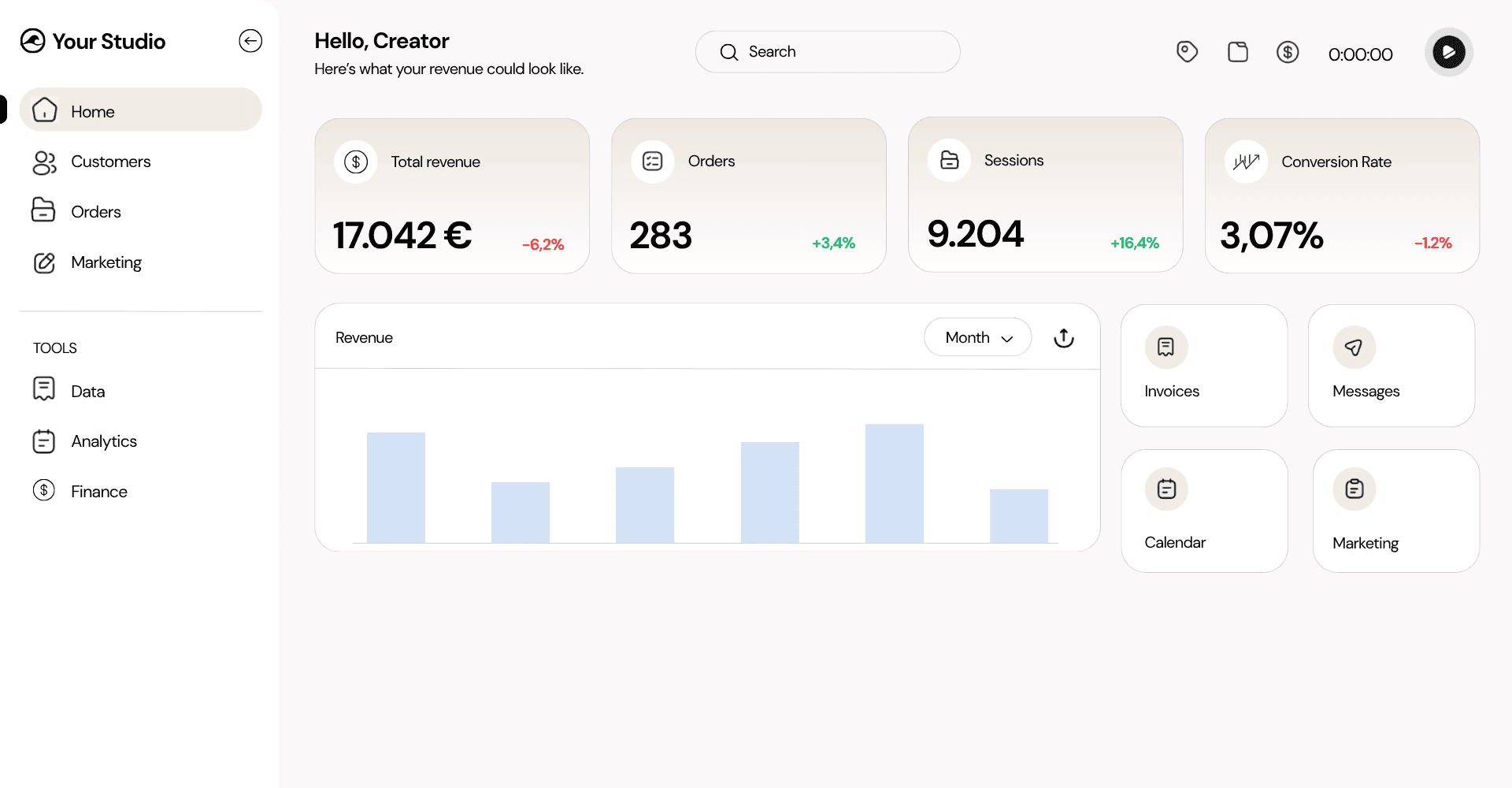Click the 283 orders value
Screen dimensions: 1512x788
[x=661, y=236]
